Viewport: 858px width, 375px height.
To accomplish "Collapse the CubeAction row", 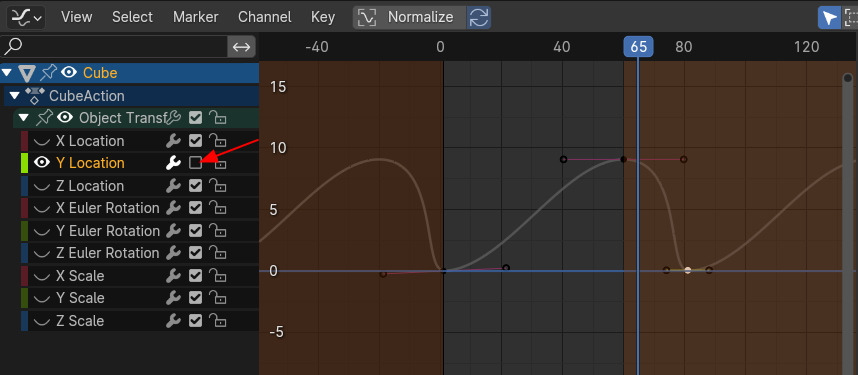I will point(15,96).
